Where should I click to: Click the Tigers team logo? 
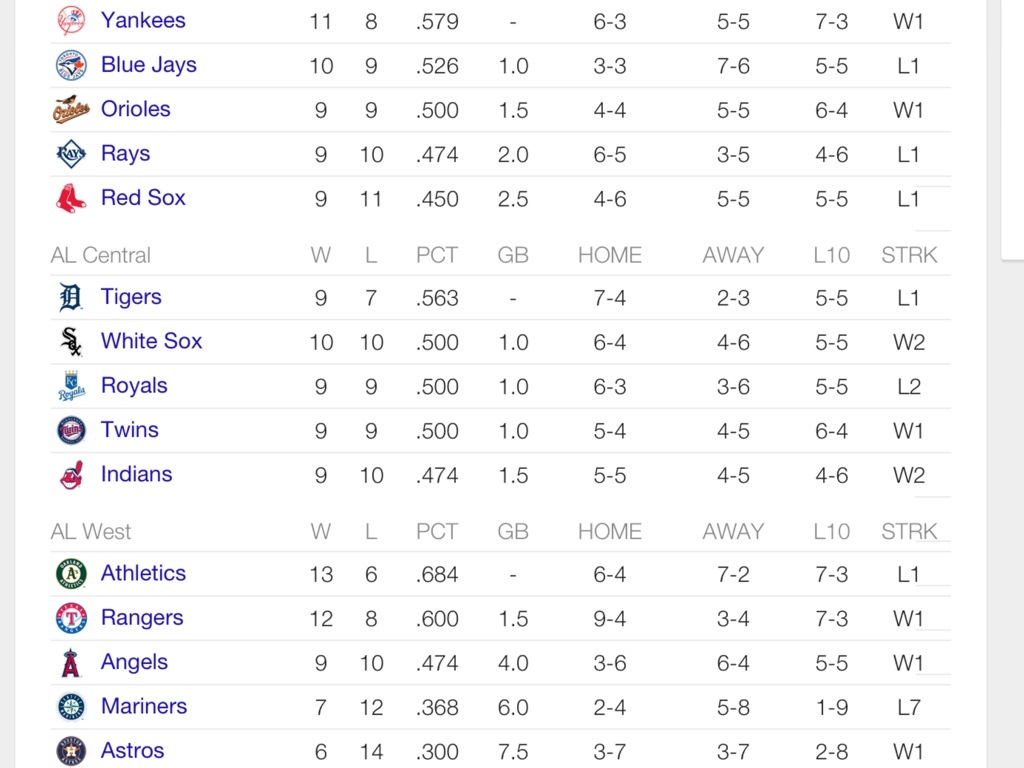[x=71, y=297]
